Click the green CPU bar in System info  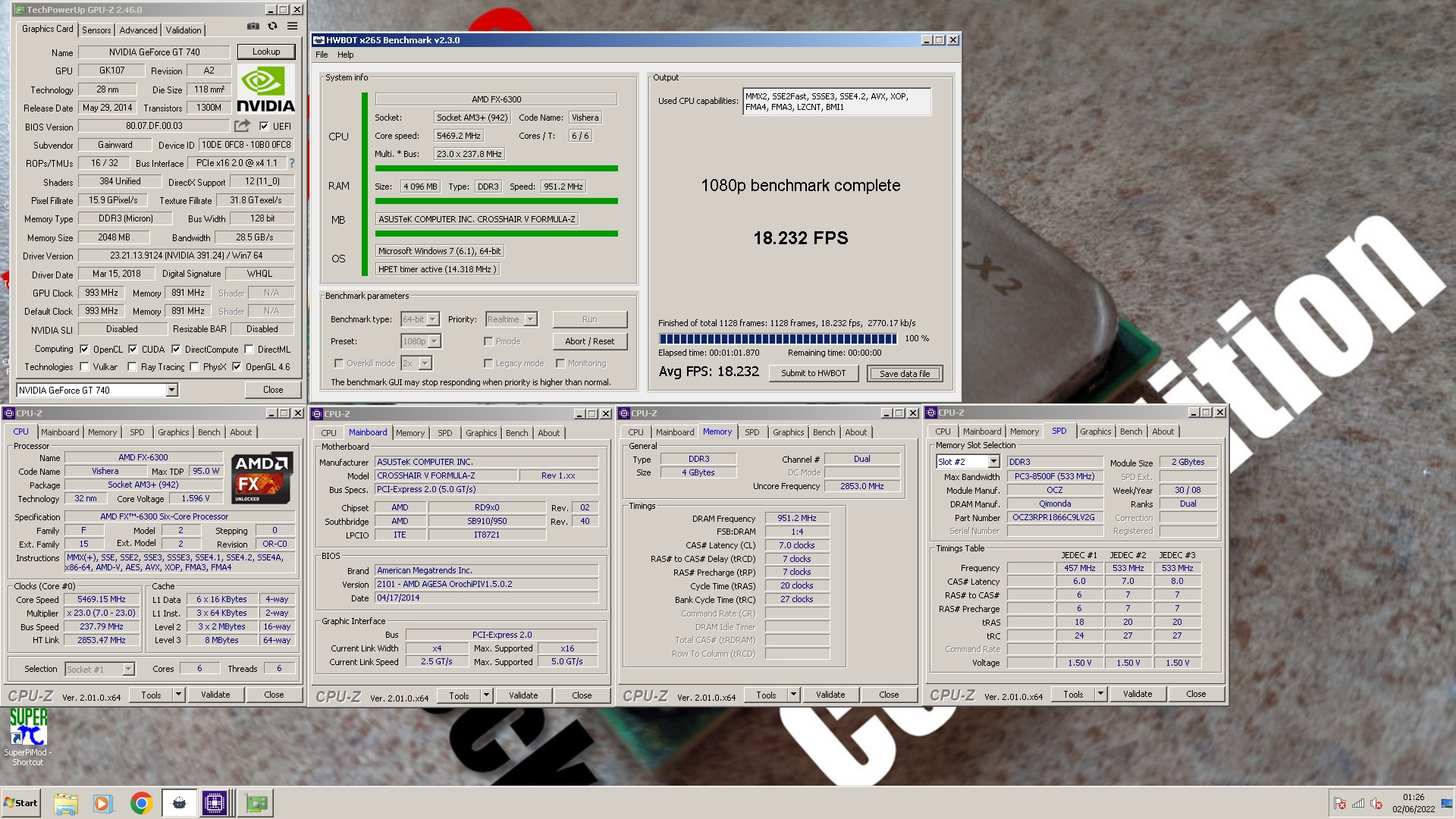[x=496, y=168]
